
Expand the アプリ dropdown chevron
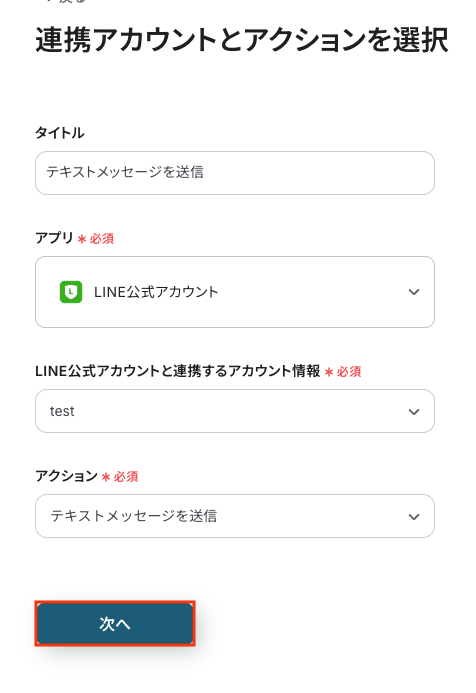[x=414, y=292]
